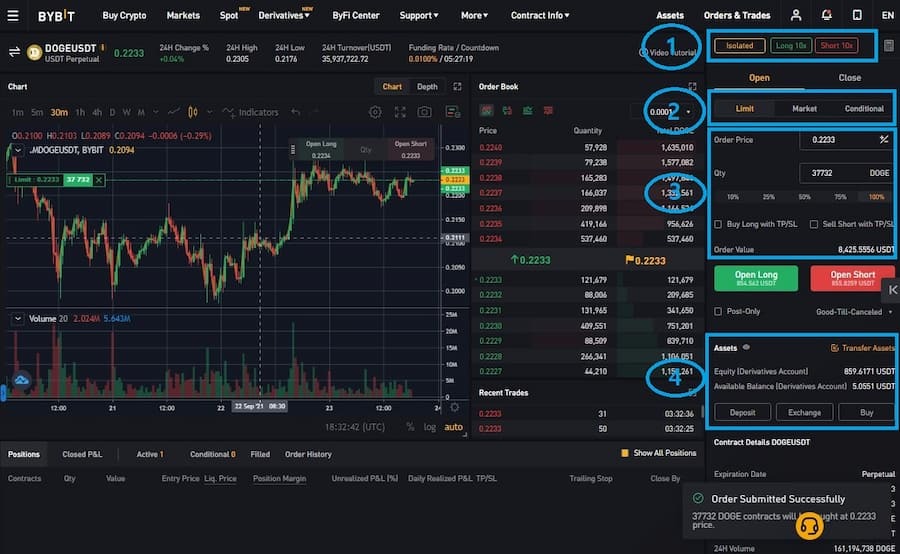Expand chart type dropdown arrow

[x=210, y=112]
